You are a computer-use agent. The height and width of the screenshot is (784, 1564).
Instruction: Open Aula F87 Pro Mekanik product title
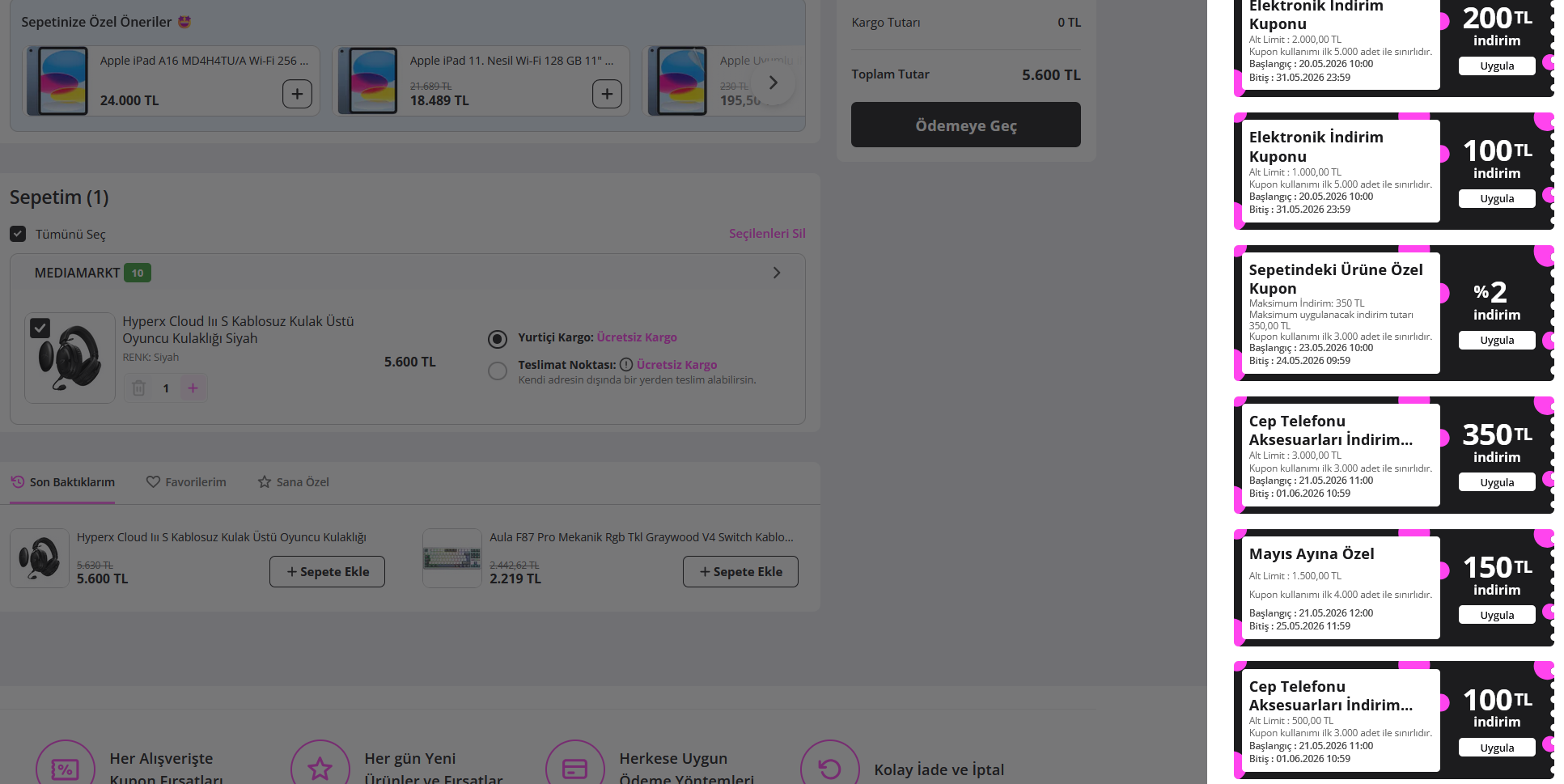642,537
